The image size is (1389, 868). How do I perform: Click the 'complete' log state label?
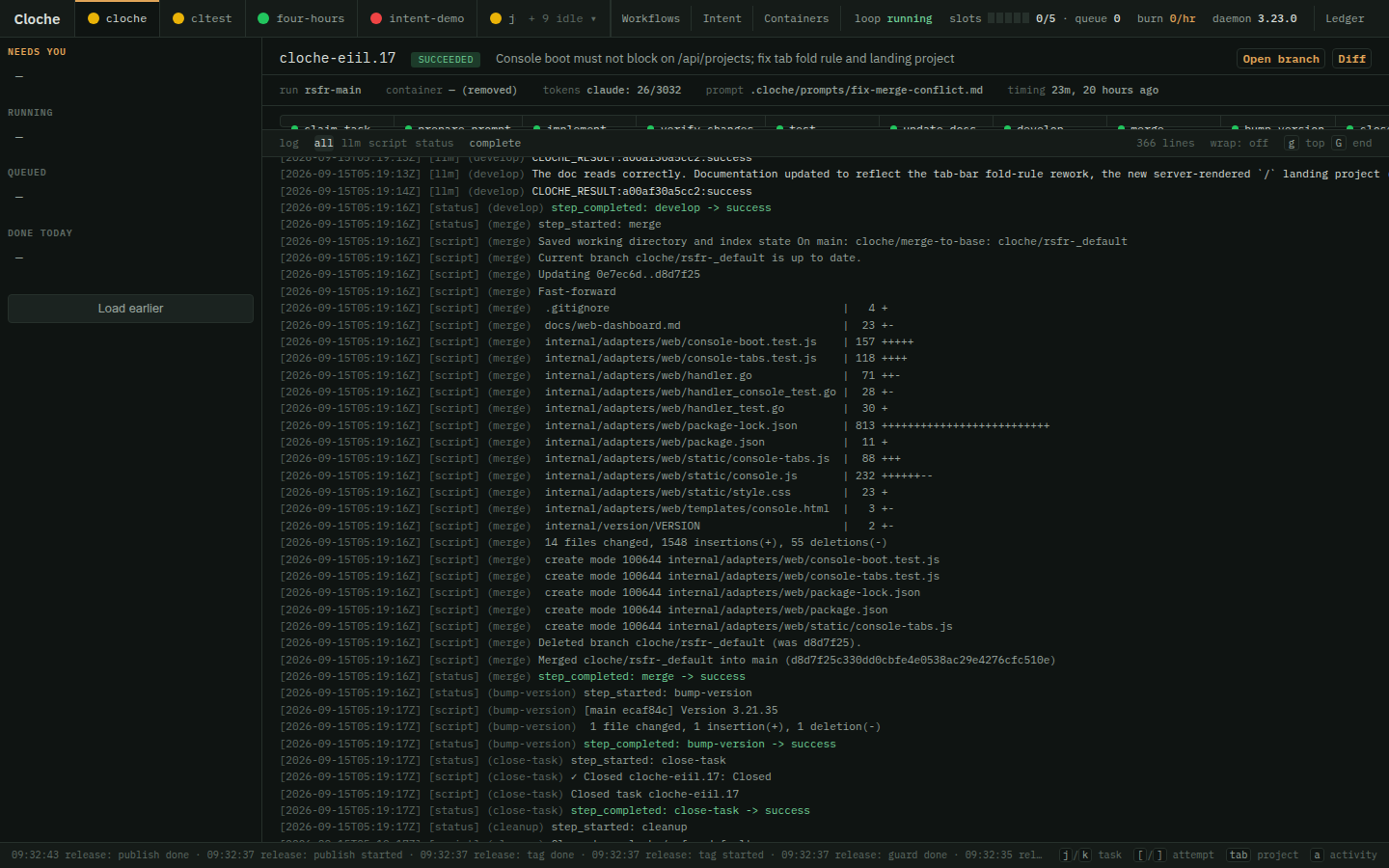tap(495, 143)
